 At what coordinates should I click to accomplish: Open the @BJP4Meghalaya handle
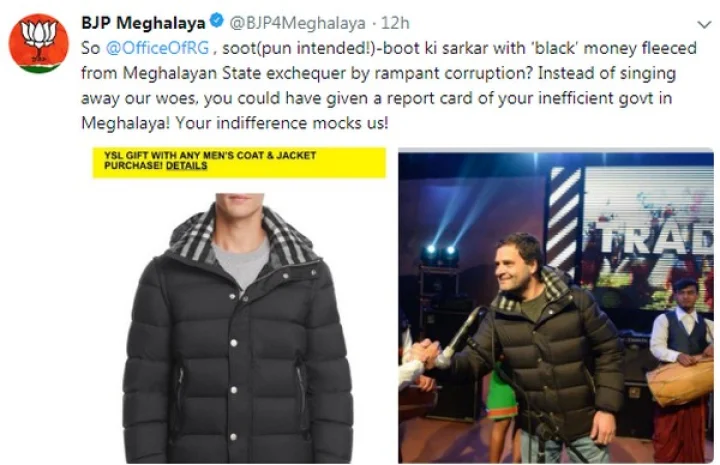tap(297, 23)
